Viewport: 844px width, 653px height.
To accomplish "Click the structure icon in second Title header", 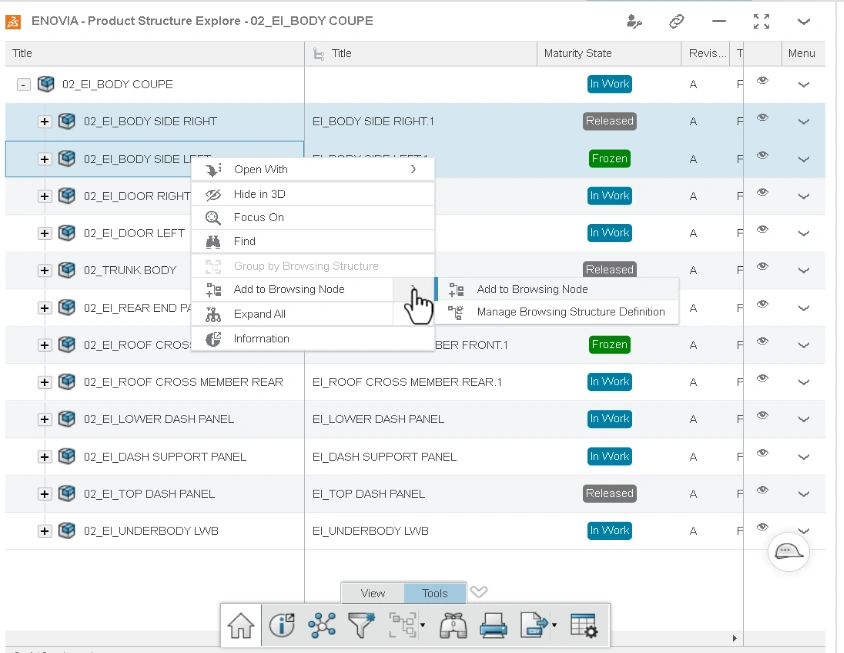I will [319, 54].
